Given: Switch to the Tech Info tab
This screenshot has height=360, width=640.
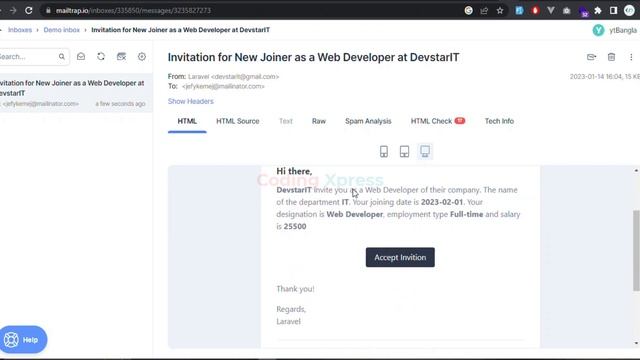Looking at the screenshot, I should click(x=499, y=121).
